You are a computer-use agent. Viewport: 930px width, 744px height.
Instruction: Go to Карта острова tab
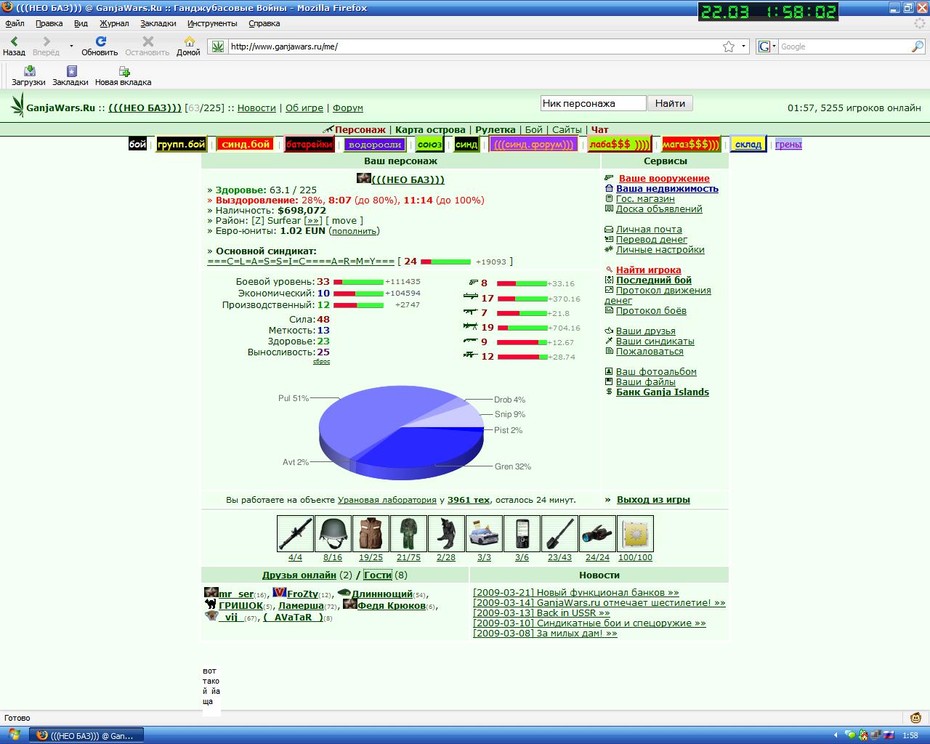pyautogui.click(x=430, y=129)
